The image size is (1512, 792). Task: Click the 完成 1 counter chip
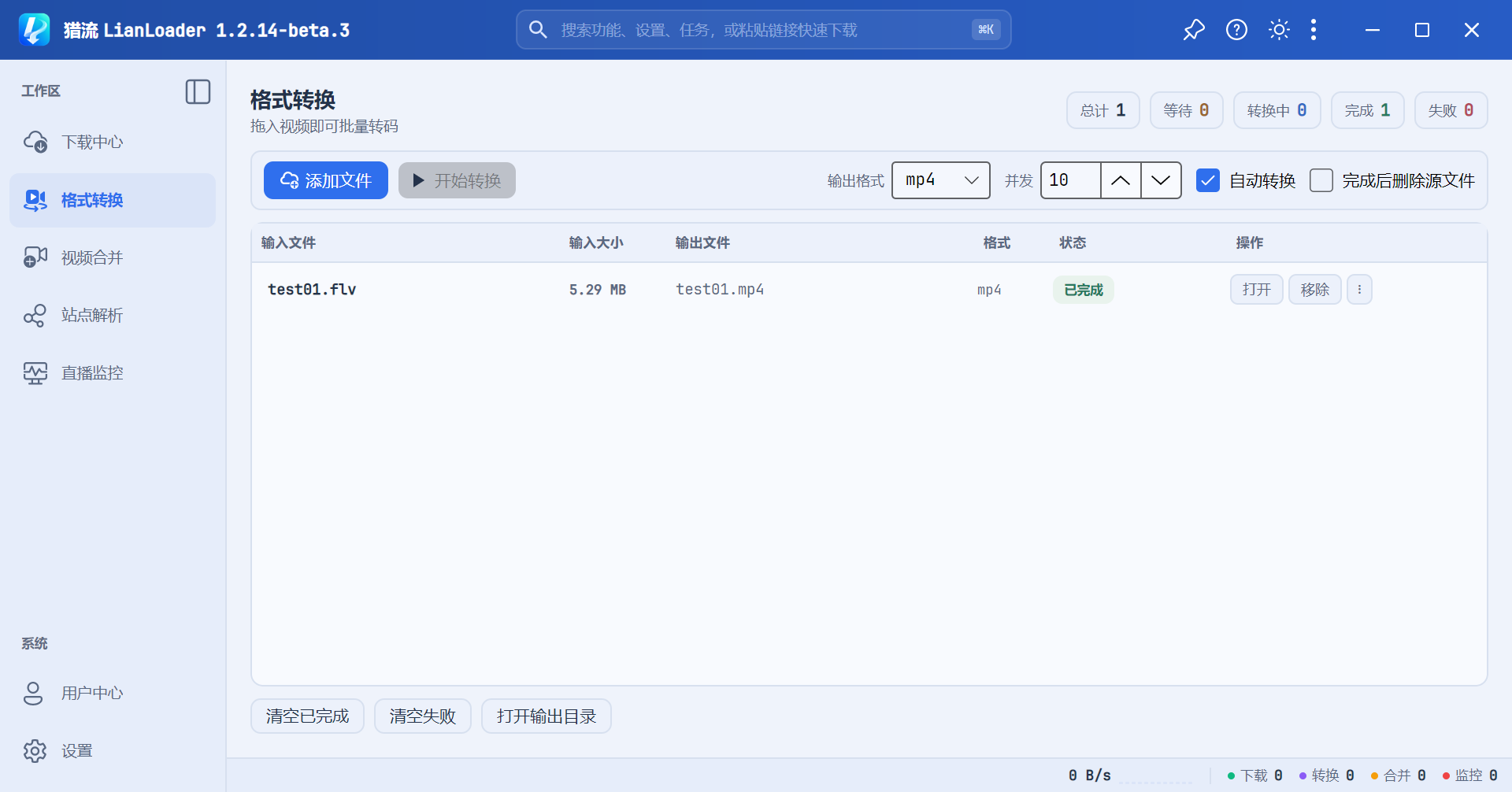[x=1367, y=110]
